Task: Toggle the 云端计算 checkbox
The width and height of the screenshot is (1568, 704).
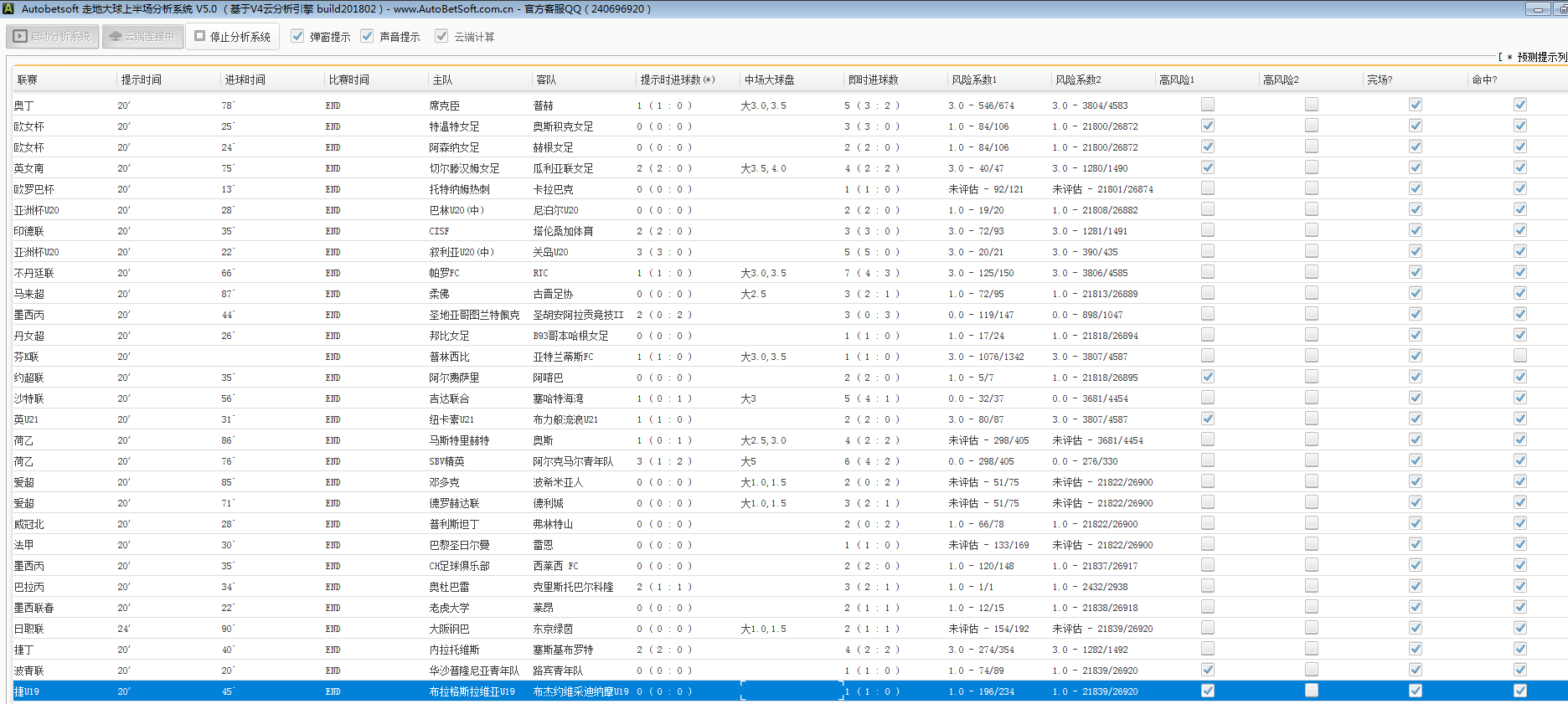Action: [x=441, y=37]
